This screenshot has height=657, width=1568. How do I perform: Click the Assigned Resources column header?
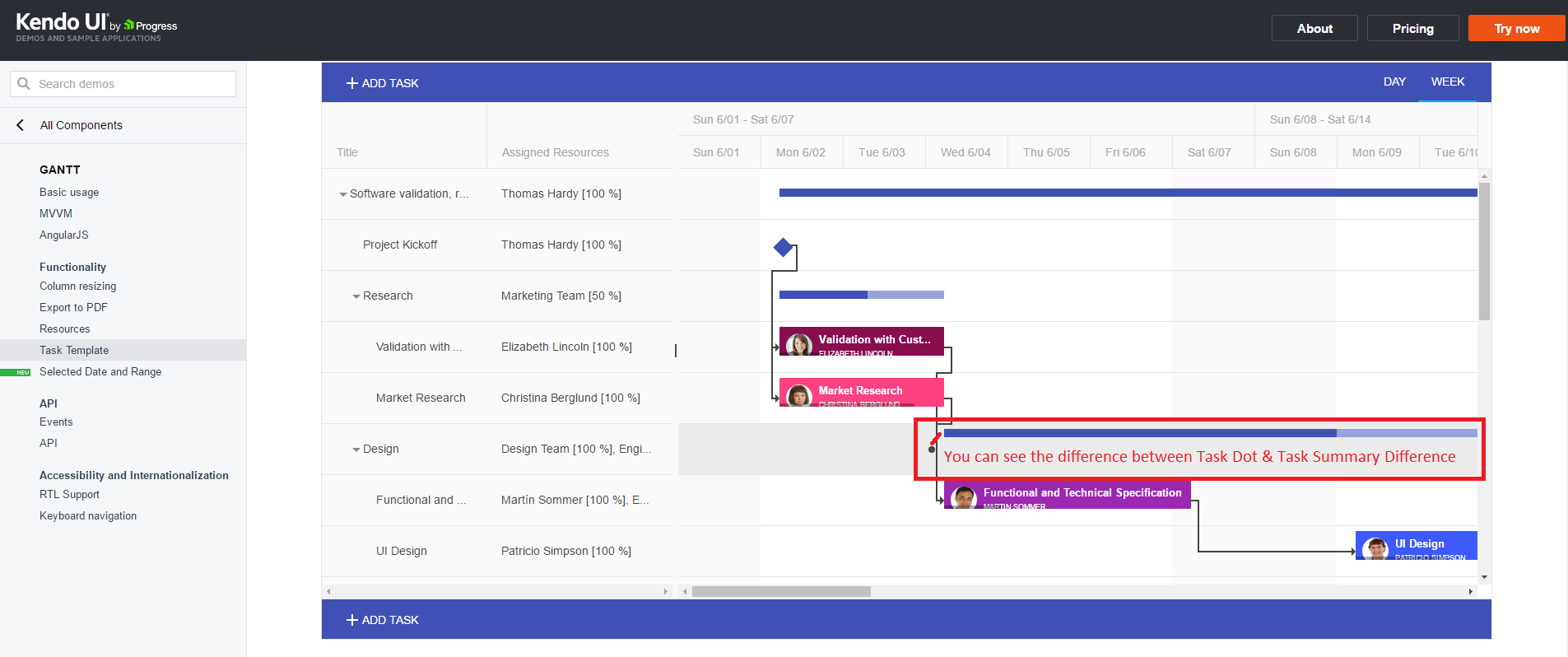[579, 136]
